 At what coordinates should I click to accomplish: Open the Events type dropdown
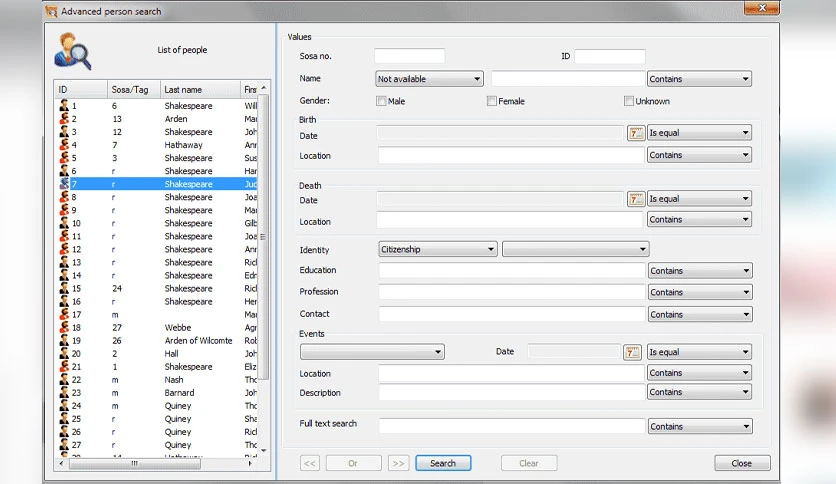[x=372, y=352]
